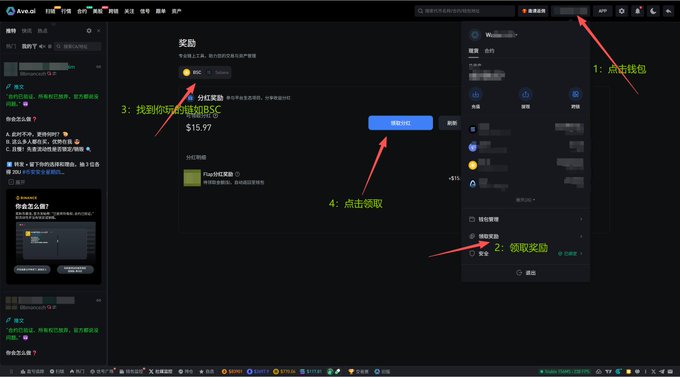Select the blue-circle token row icon
Image resolution: width=680 pixels, height=377 pixels.
point(473,148)
